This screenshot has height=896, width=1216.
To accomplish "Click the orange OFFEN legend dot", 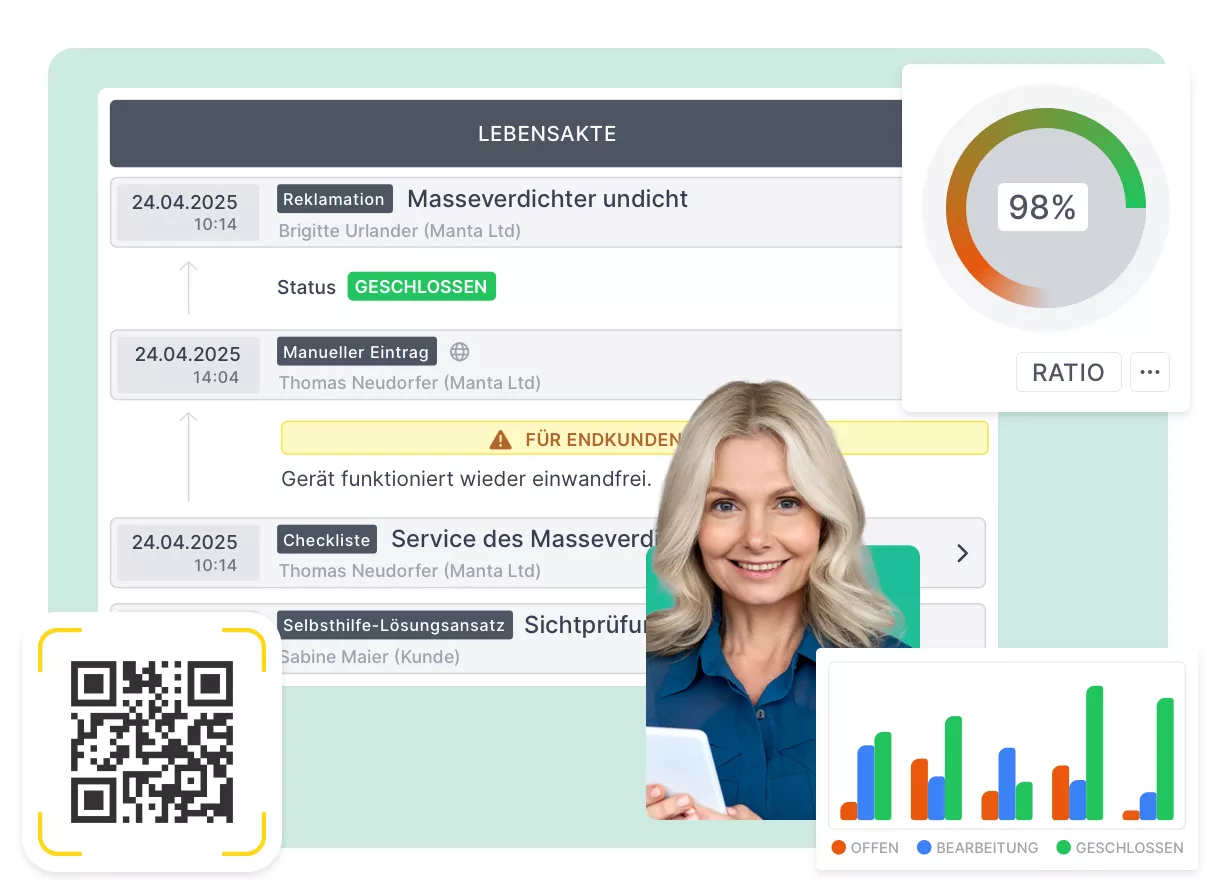I will (x=839, y=847).
